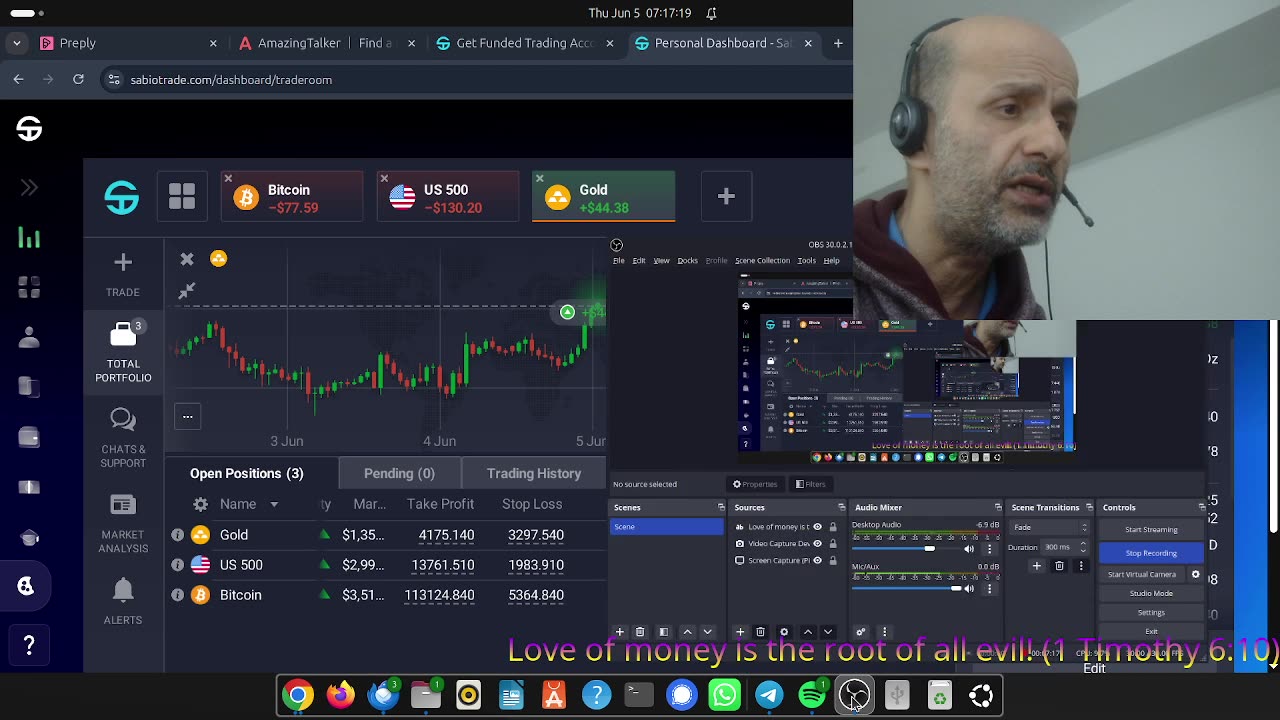This screenshot has height=720, width=1280.
Task: Mute Mic/Aux in OBS mixer
Action: click(x=968, y=589)
